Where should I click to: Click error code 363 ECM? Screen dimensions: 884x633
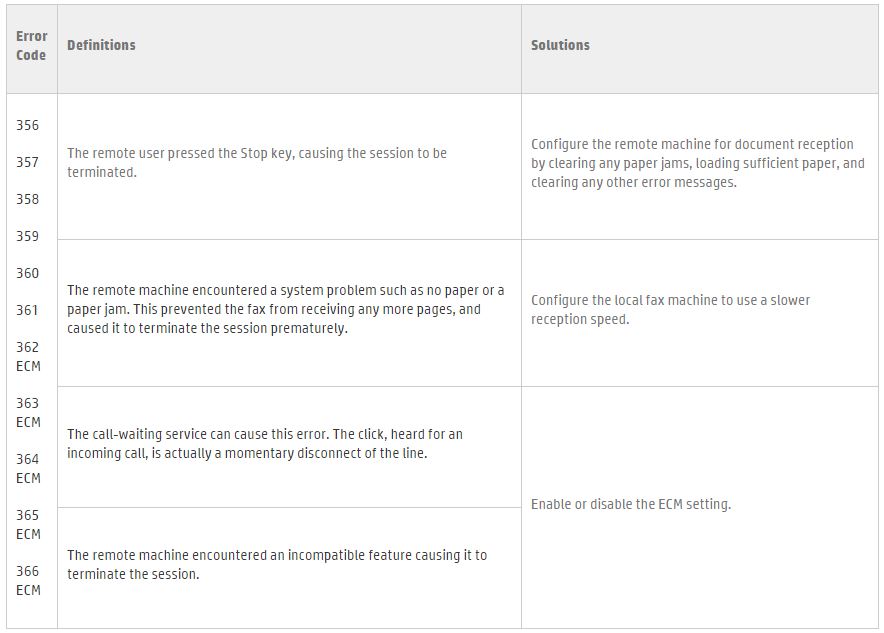click(28, 413)
